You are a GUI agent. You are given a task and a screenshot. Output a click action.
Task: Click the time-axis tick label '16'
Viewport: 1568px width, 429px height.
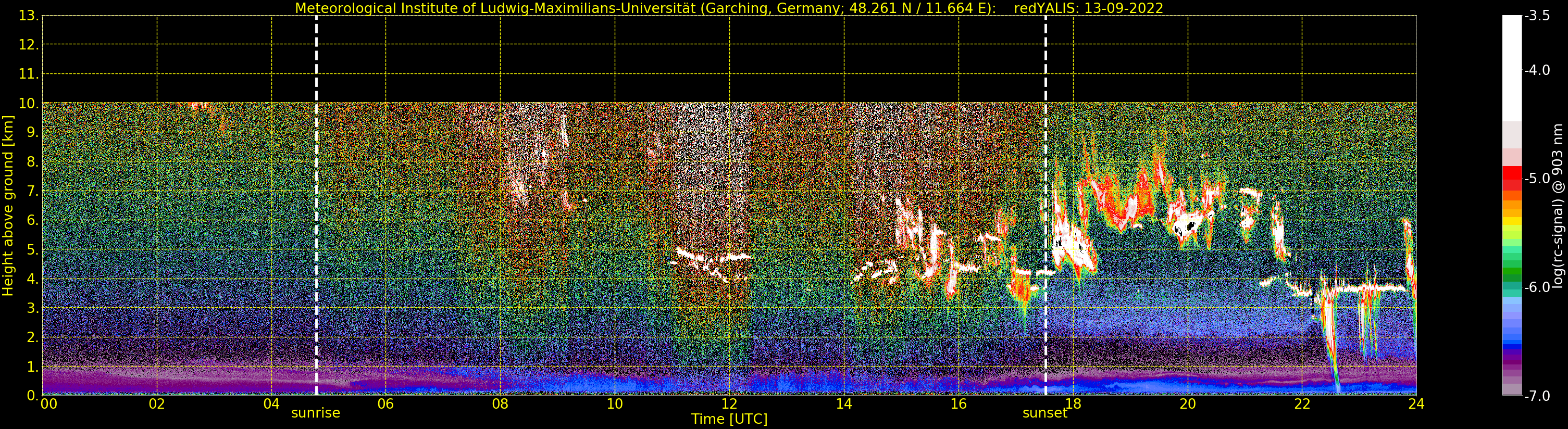pyautogui.click(x=959, y=404)
